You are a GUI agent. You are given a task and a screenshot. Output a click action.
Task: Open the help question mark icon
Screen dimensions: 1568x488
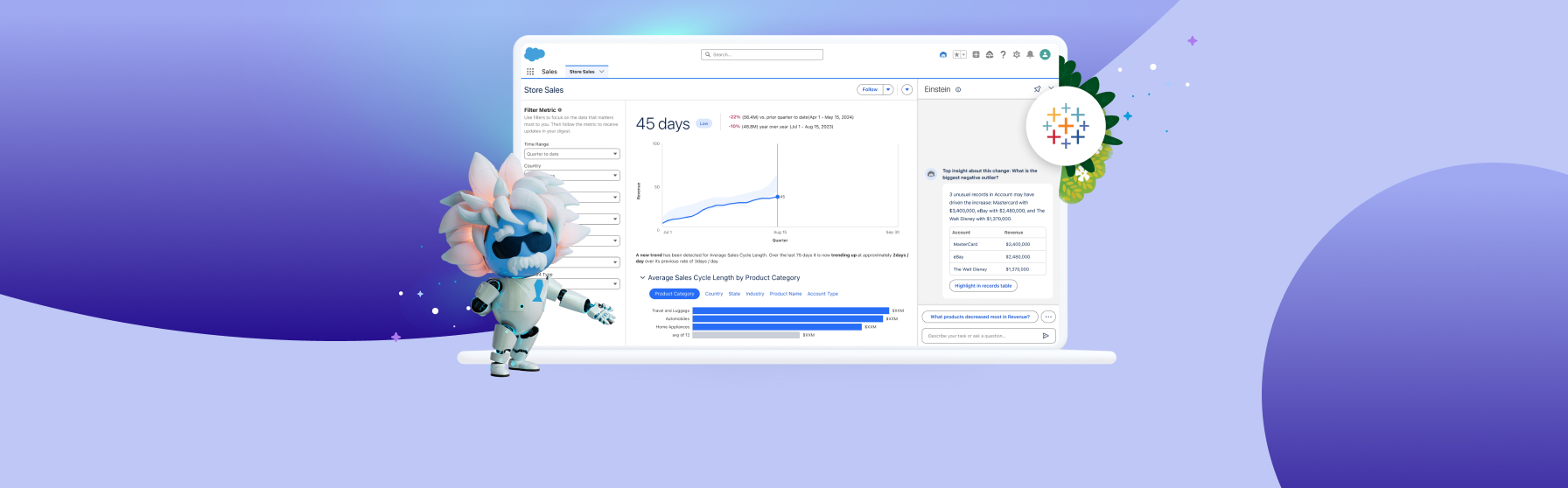1003,54
